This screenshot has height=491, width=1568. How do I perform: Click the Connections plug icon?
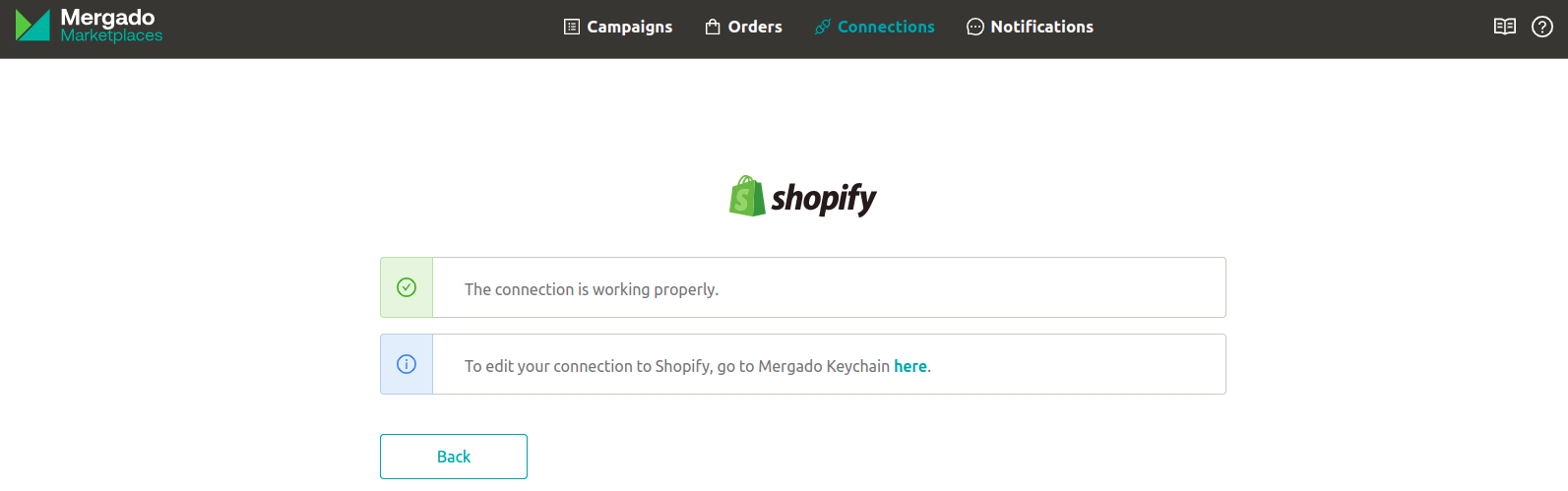823,27
